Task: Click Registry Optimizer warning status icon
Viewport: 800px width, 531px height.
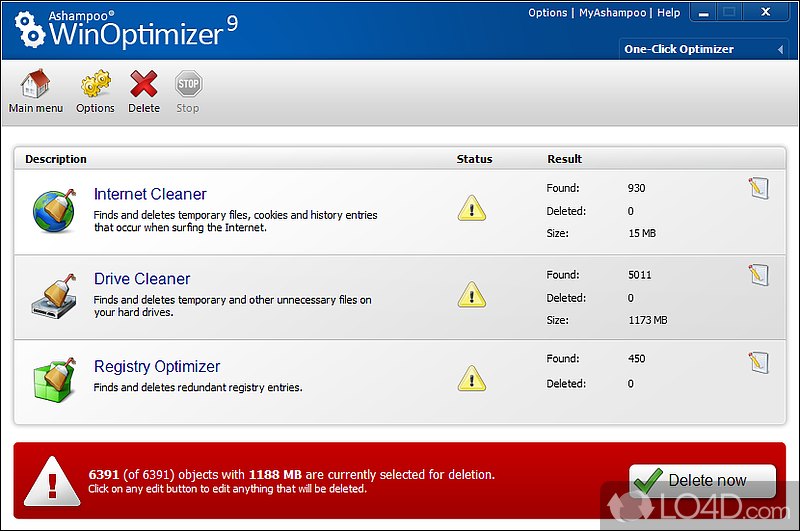Action: click(x=471, y=378)
